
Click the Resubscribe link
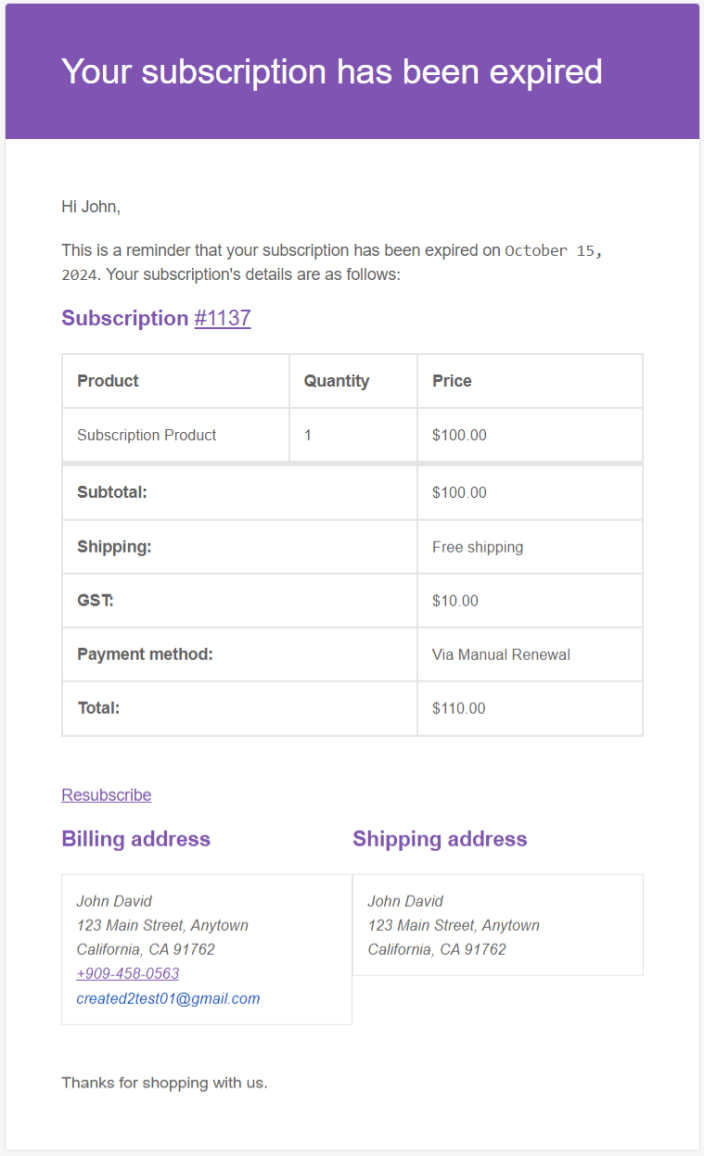pyautogui.click(x=106, y=795)
